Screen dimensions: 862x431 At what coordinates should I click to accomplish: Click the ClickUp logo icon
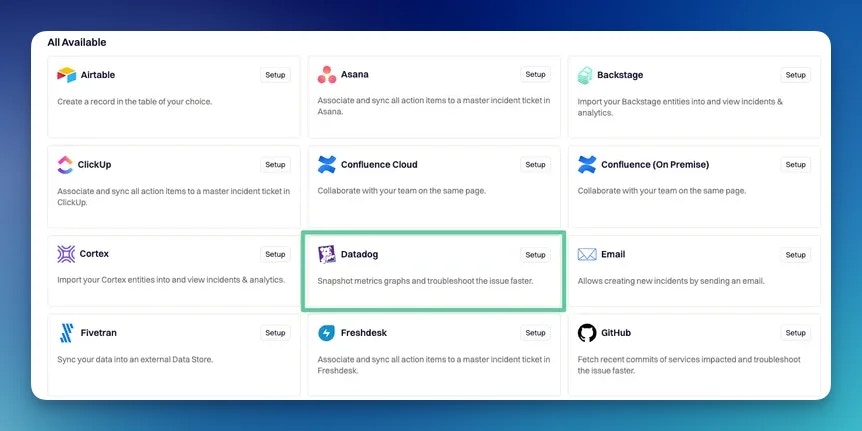pyautogui.click(x=65, y=165)
